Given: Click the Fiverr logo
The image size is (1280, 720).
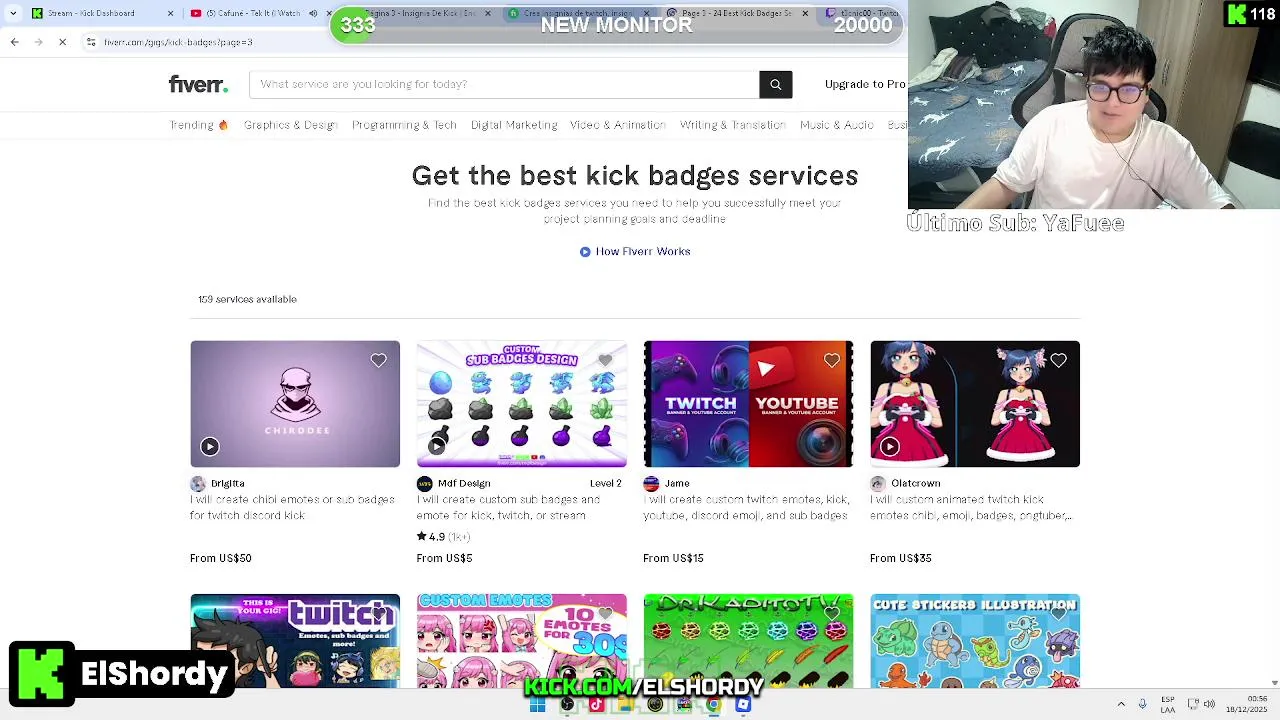Looking at the screenshot, I should (198, 84).
